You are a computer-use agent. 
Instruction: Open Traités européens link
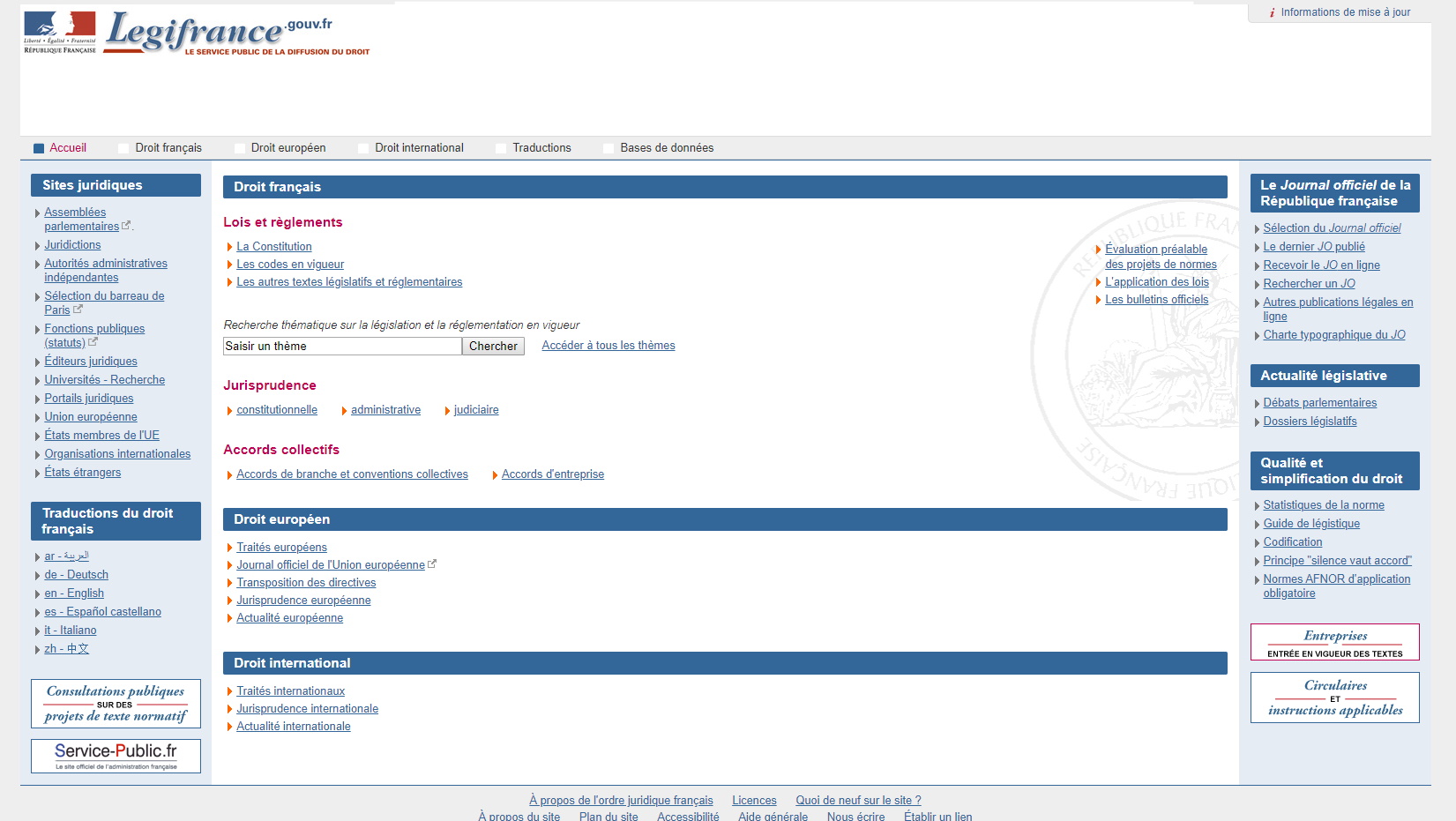281,548
